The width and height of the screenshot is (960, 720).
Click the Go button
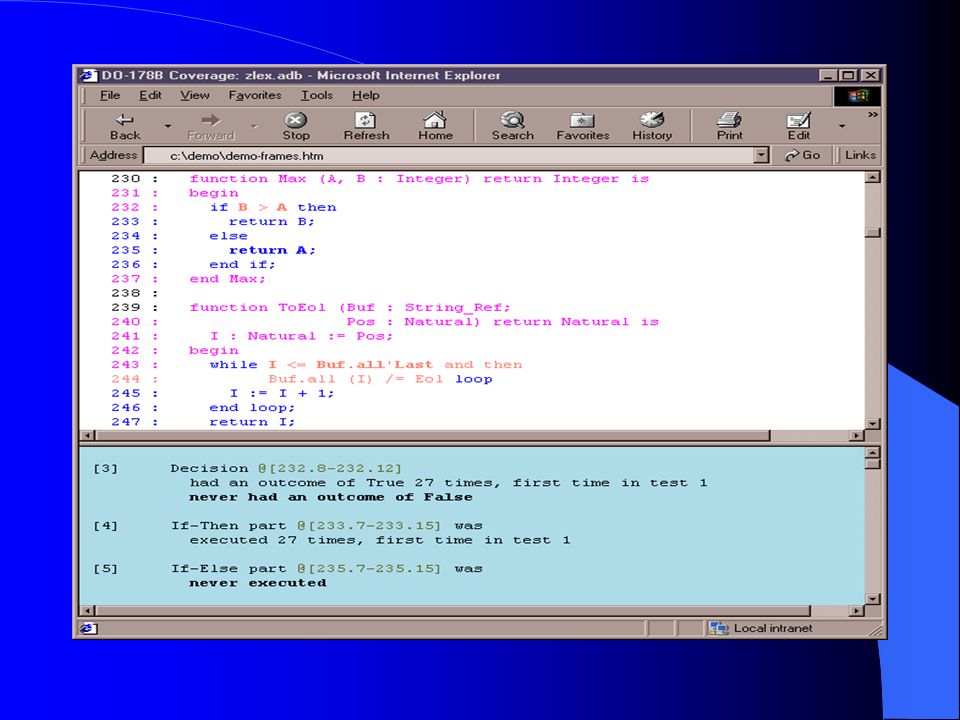click(x=803, y=156)
